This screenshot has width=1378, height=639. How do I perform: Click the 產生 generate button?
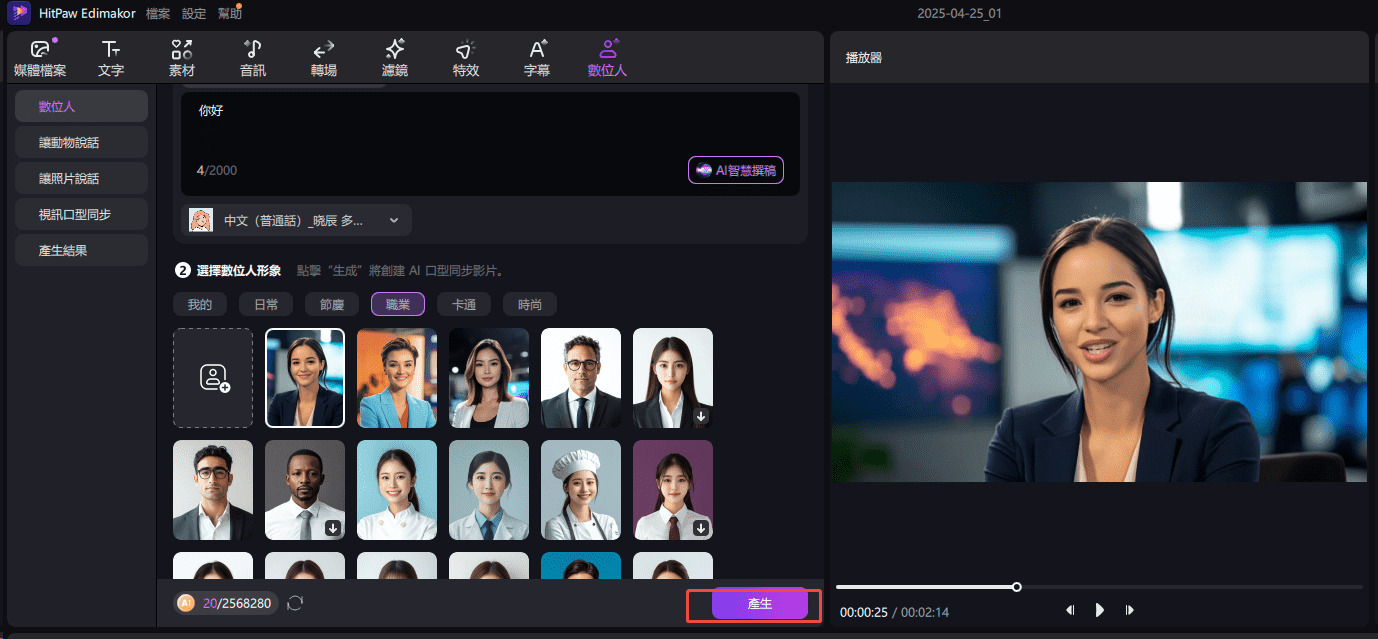pos(758,604)
